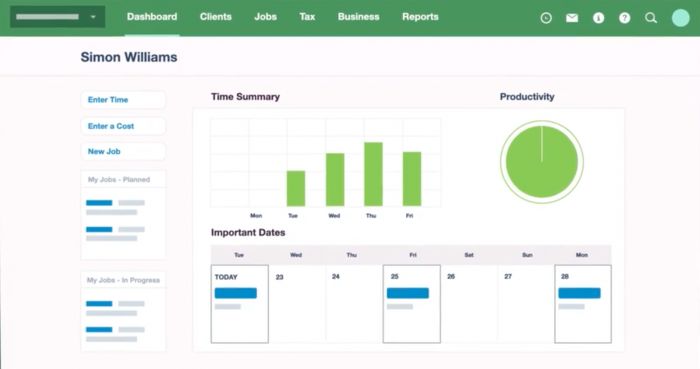Open the mail envelope icon
The width and height of the screenshot is (700, 369).
(572, 18)
